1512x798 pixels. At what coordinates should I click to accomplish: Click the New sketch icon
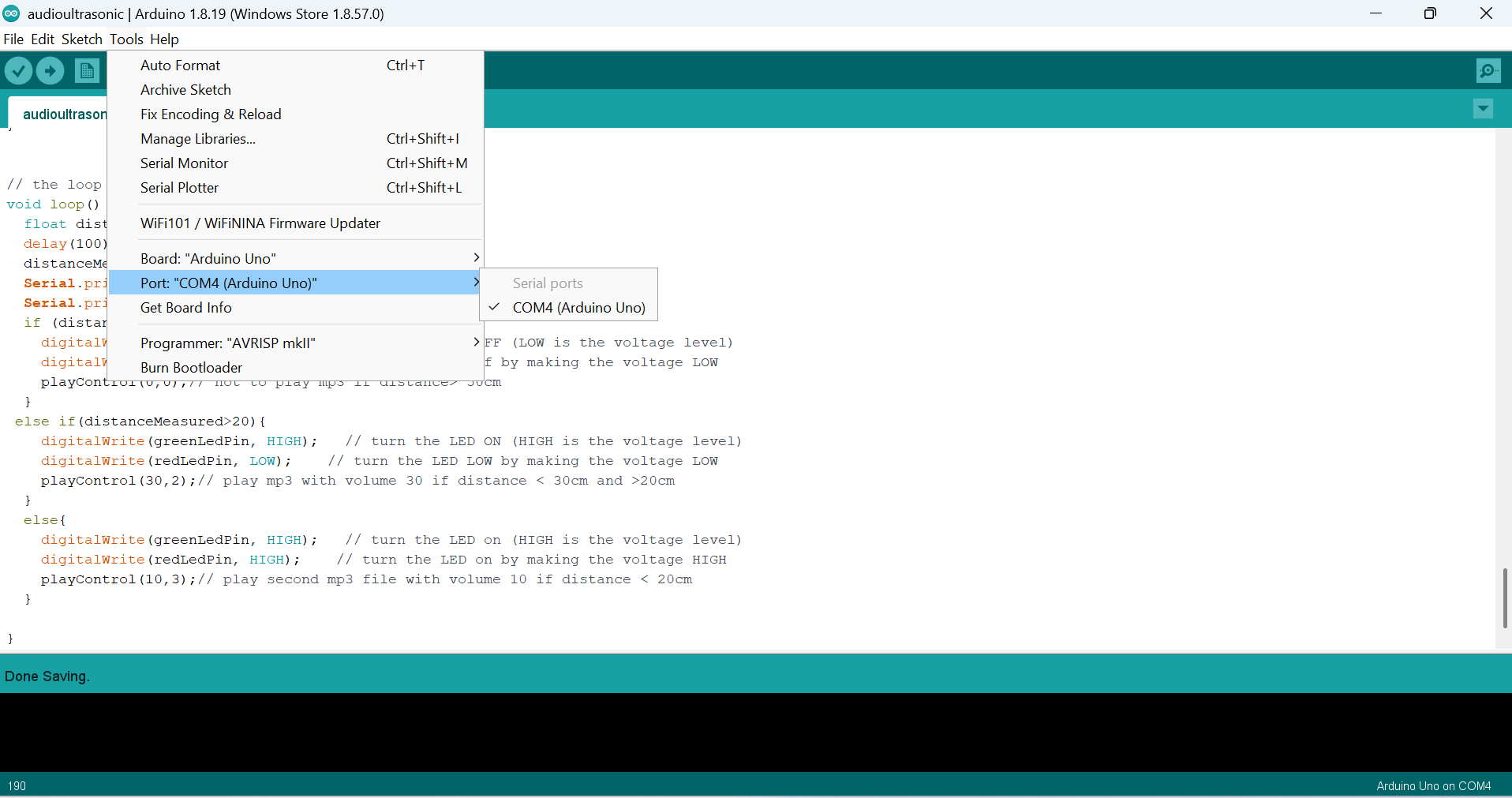(x=88, y=71)
